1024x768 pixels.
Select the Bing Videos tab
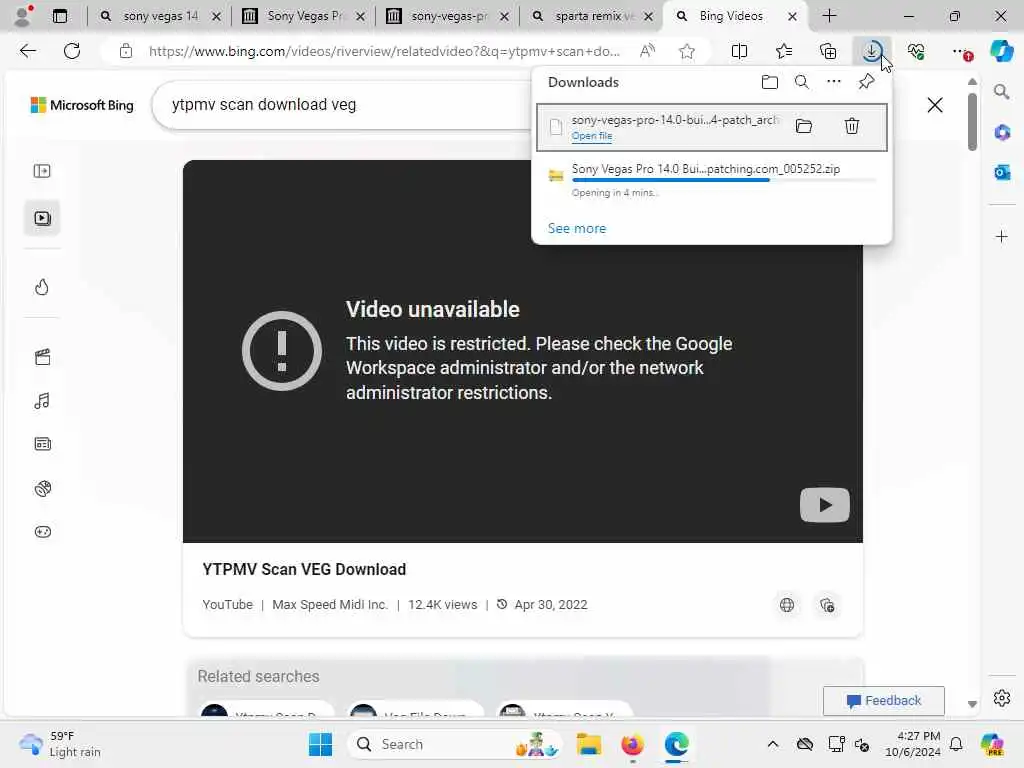pos(730,16)
